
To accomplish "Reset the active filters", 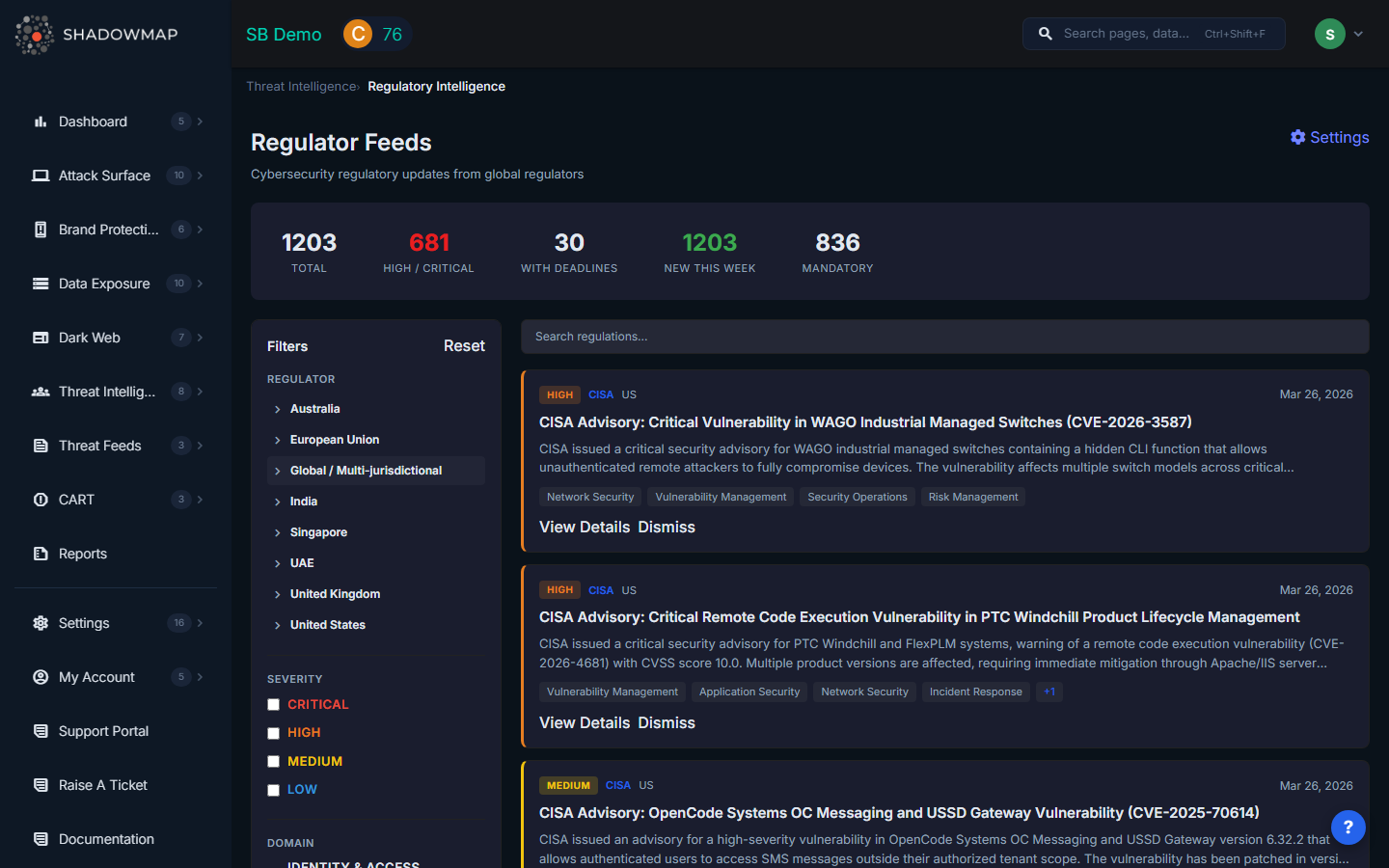I will 464,345.
